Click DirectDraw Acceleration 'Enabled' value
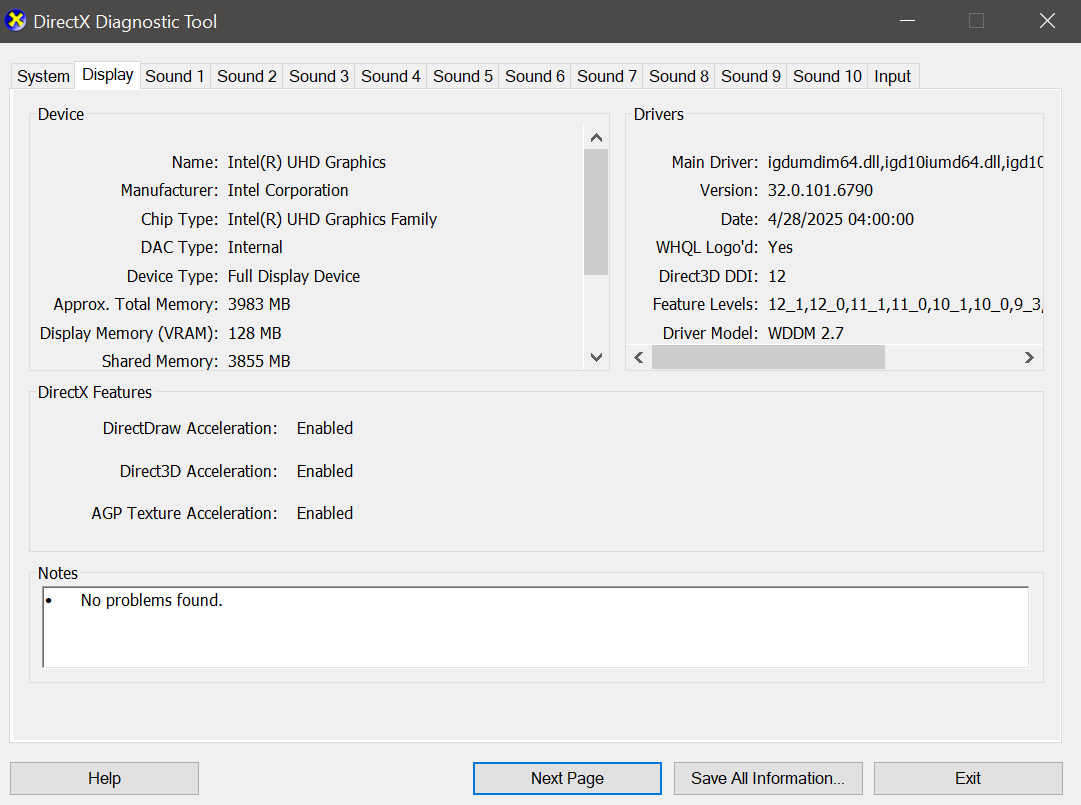1081x805 pixels. [x=325, y=429]
